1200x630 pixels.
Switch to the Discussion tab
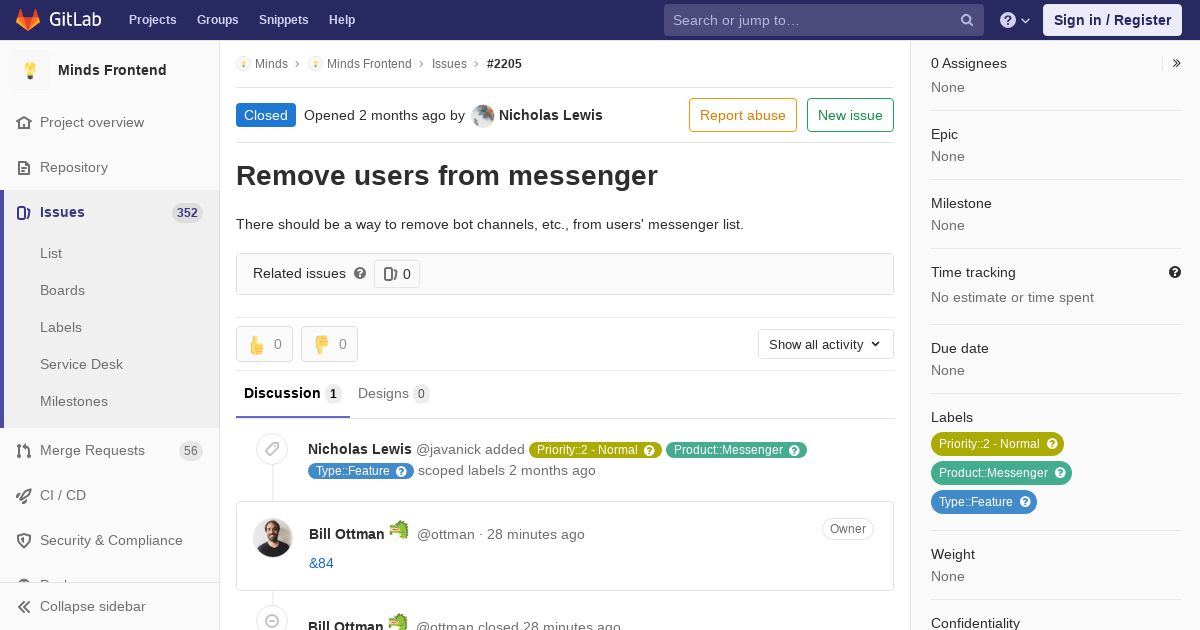pyautogui.click(x=293, y=393)
